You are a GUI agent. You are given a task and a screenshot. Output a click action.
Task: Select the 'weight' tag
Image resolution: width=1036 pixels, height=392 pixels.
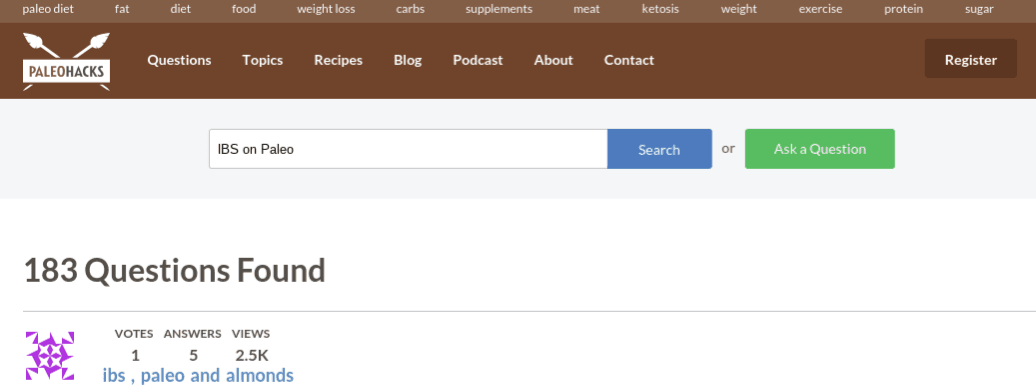(739, 10)
